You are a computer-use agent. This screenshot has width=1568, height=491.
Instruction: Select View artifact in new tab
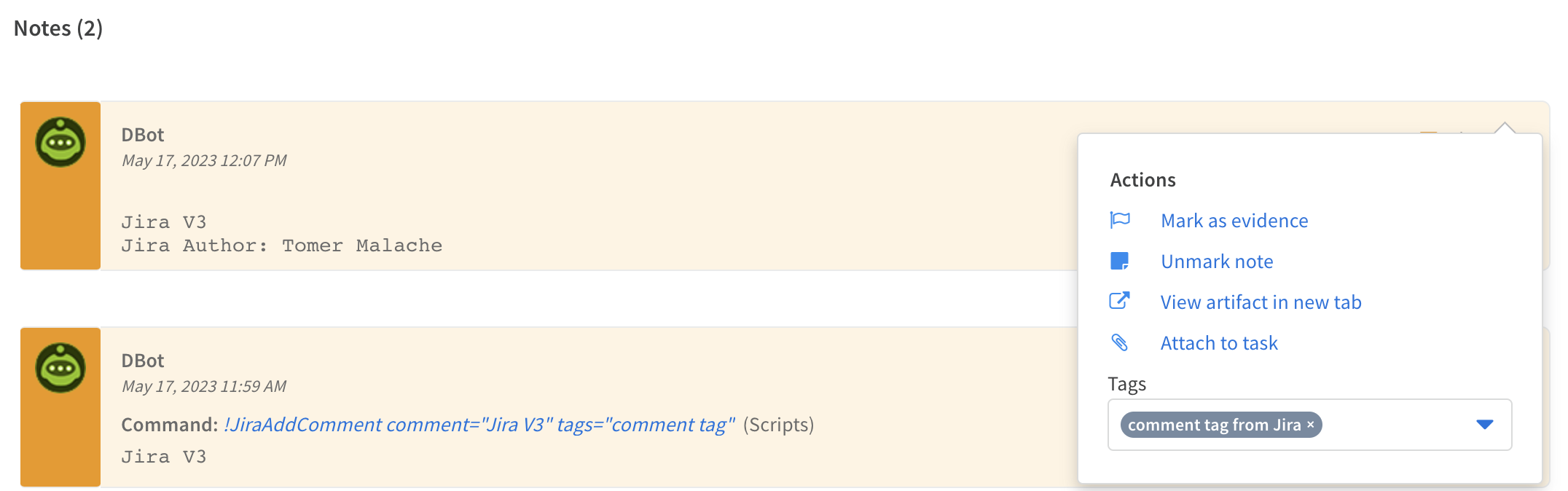1262,302
